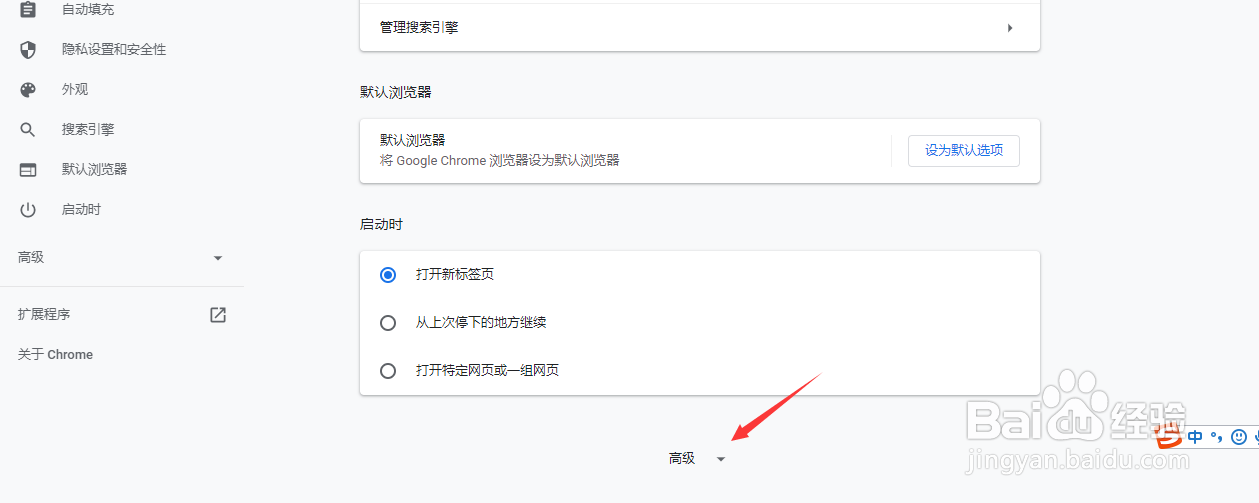Open the 关于 Chrome page
1259x503 pixels.
pos(56,355)
